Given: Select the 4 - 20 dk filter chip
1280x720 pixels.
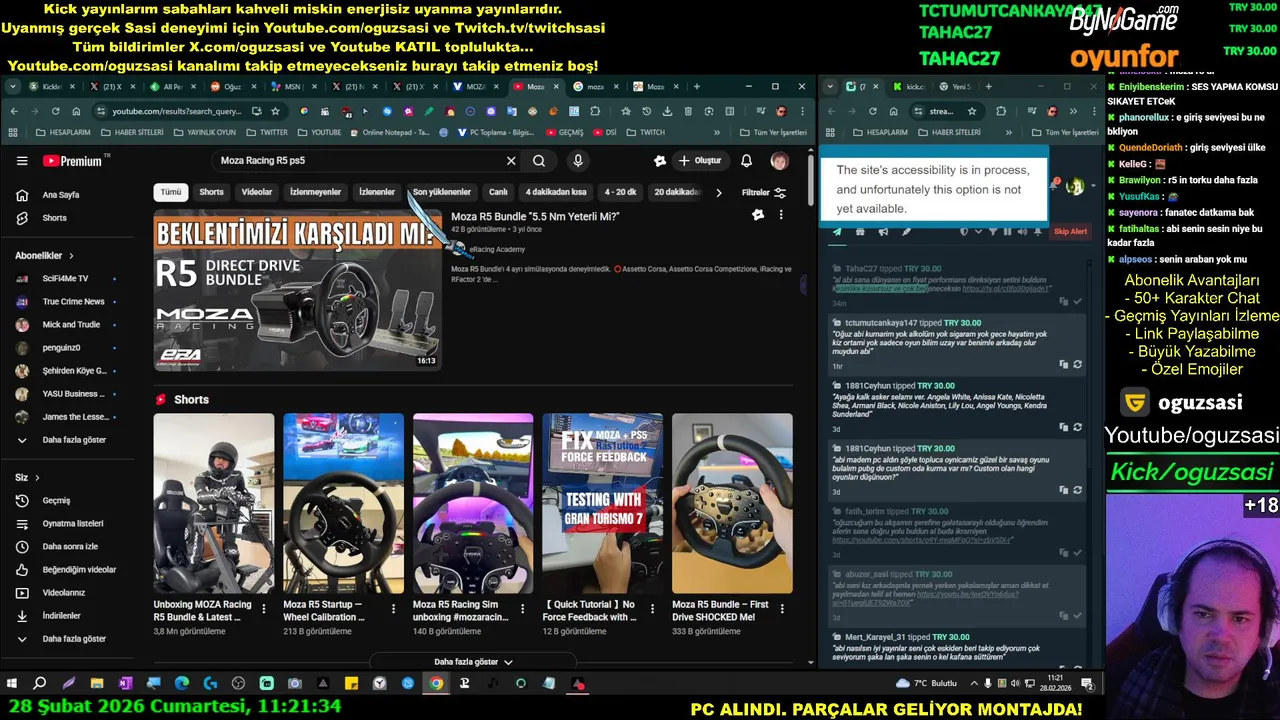Looking at the screenshot, I should [620, 192].
